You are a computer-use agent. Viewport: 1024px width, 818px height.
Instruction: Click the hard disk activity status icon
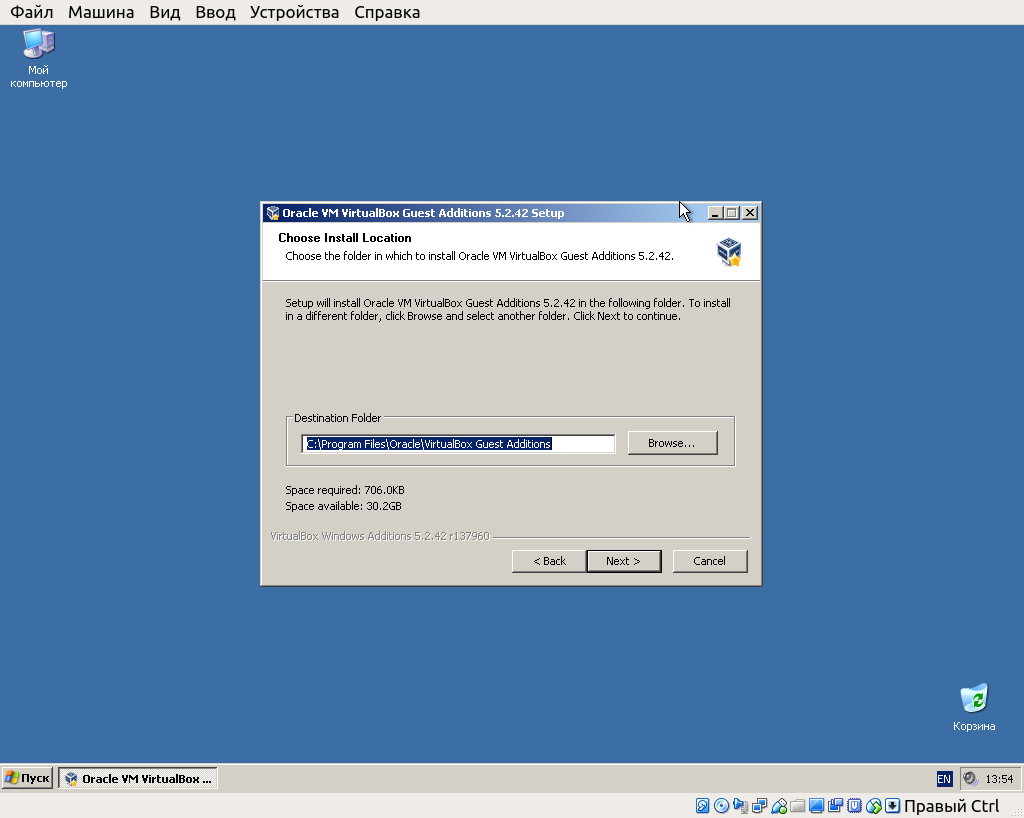coord(702,806)
